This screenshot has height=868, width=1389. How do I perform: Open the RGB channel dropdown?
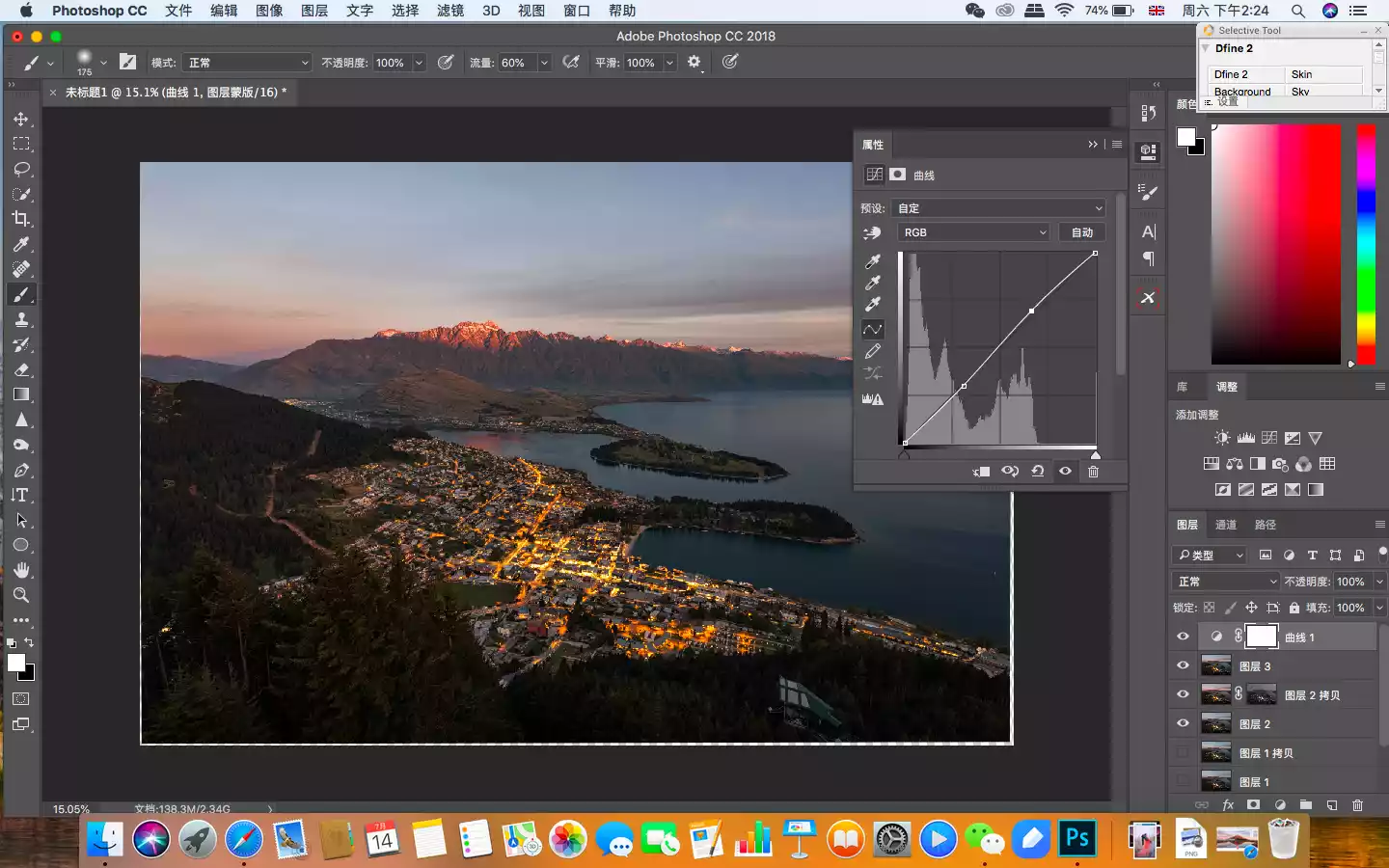pyautogui.click(x=972, y=232)
